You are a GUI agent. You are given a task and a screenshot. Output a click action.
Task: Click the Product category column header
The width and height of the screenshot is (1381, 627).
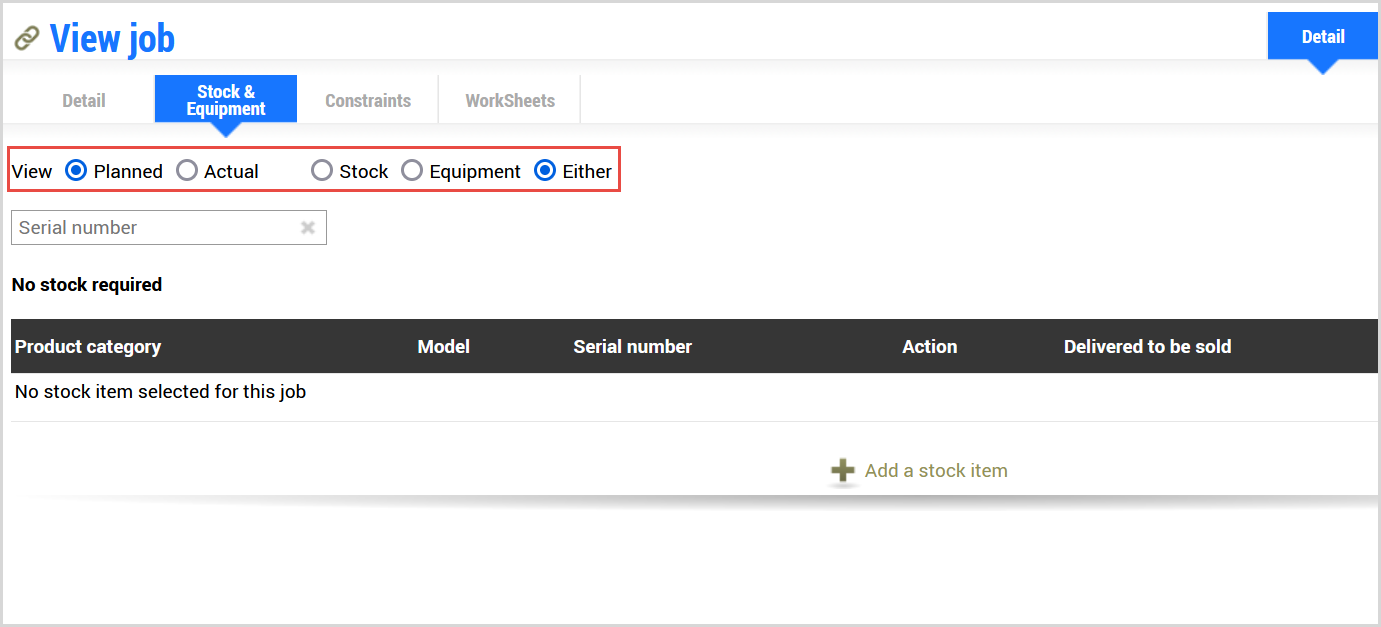pyautogui.click(x=88, y=347)
